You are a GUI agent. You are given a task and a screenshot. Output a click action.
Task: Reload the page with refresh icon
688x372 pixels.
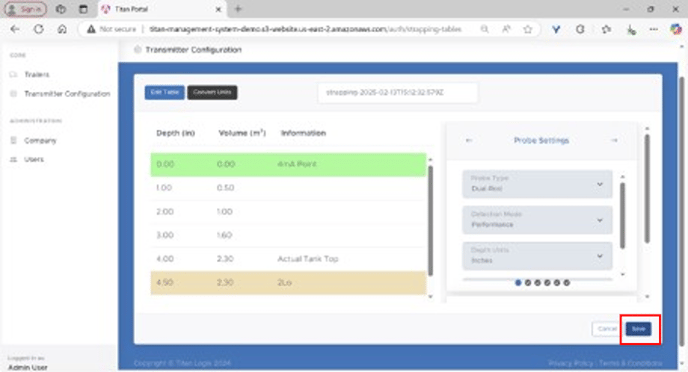39,29
